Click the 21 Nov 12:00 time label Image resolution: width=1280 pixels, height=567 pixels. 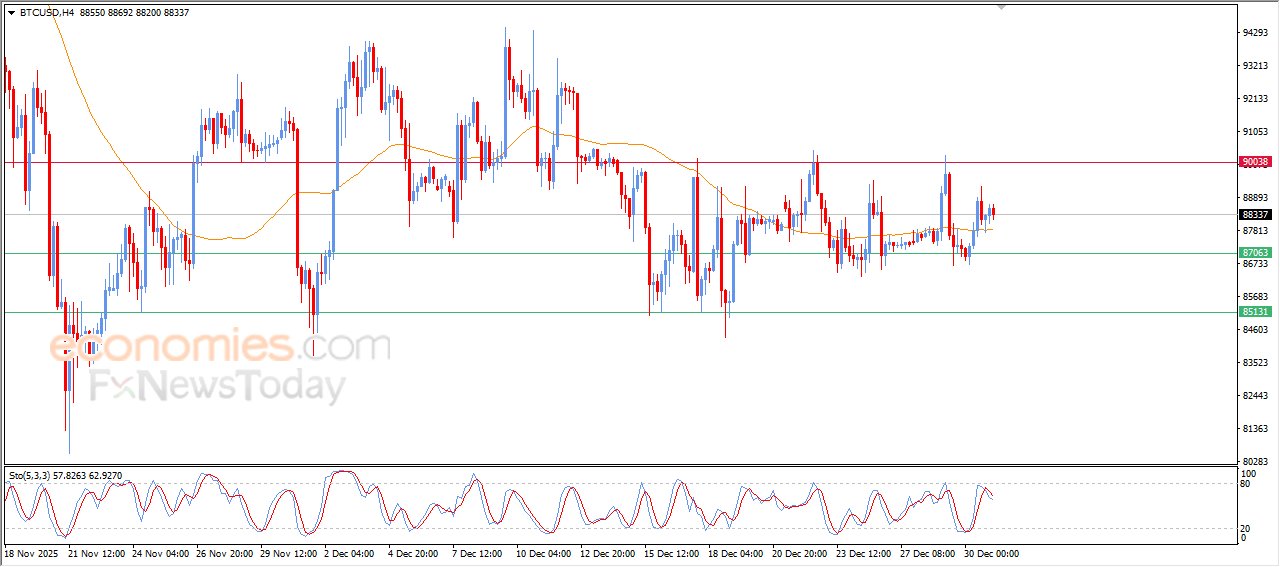97,553
